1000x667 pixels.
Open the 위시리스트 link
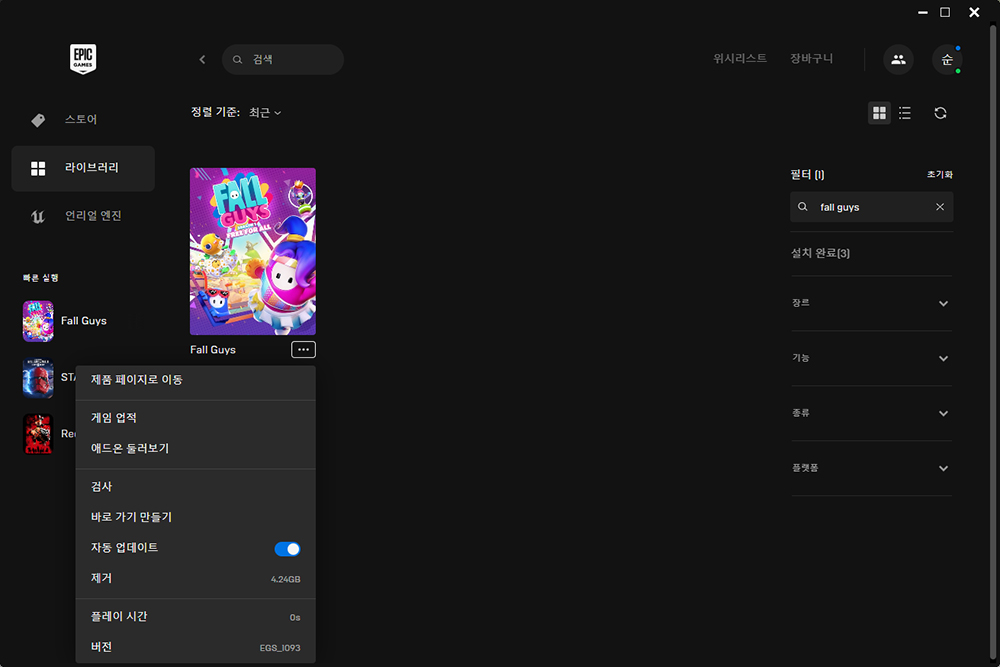coord(740,59)
